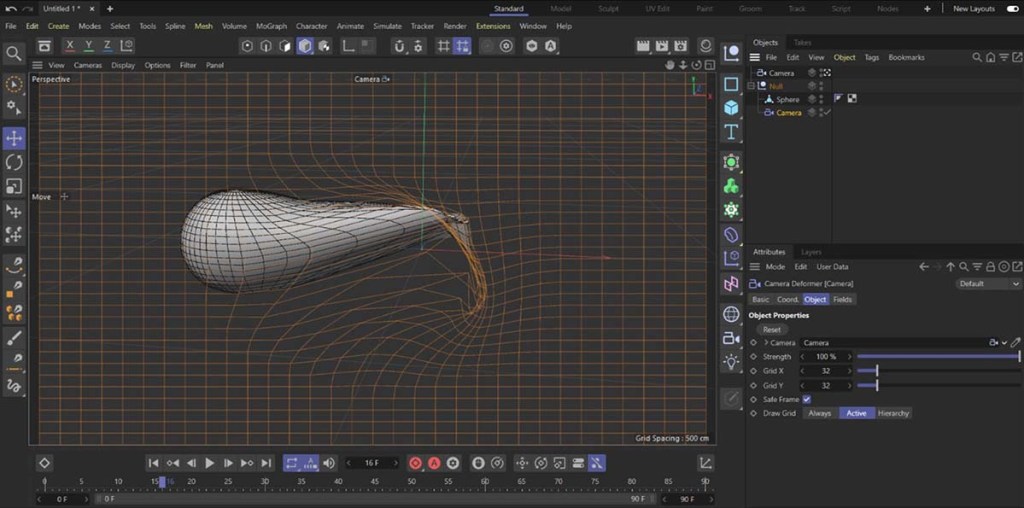
Task: Open the Default mode dropdown in Attributes
Action: [x=988, y=283]
